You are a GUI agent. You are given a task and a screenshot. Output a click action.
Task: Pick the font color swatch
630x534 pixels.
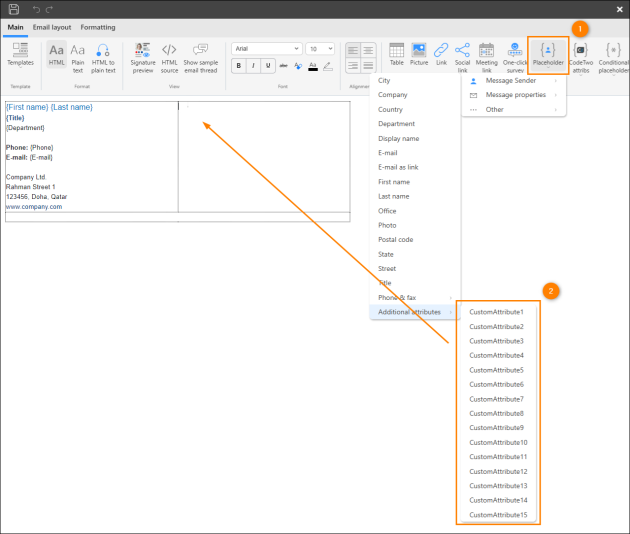(313, 66)
